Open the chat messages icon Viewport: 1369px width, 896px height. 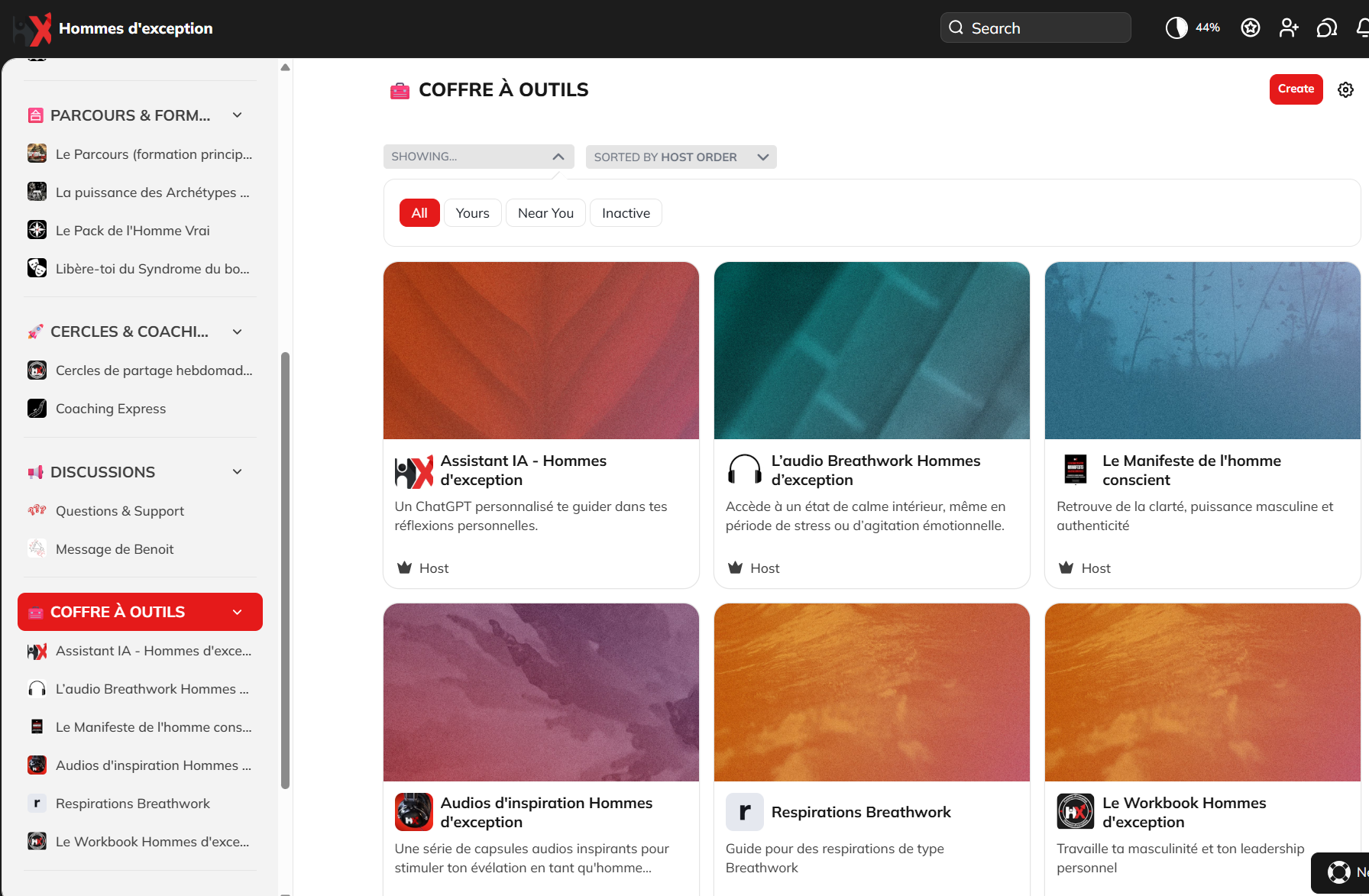pos(1327,28)
